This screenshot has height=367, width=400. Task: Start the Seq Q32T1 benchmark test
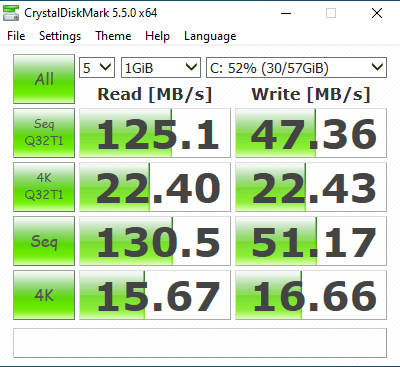click(x=44, y=133)
